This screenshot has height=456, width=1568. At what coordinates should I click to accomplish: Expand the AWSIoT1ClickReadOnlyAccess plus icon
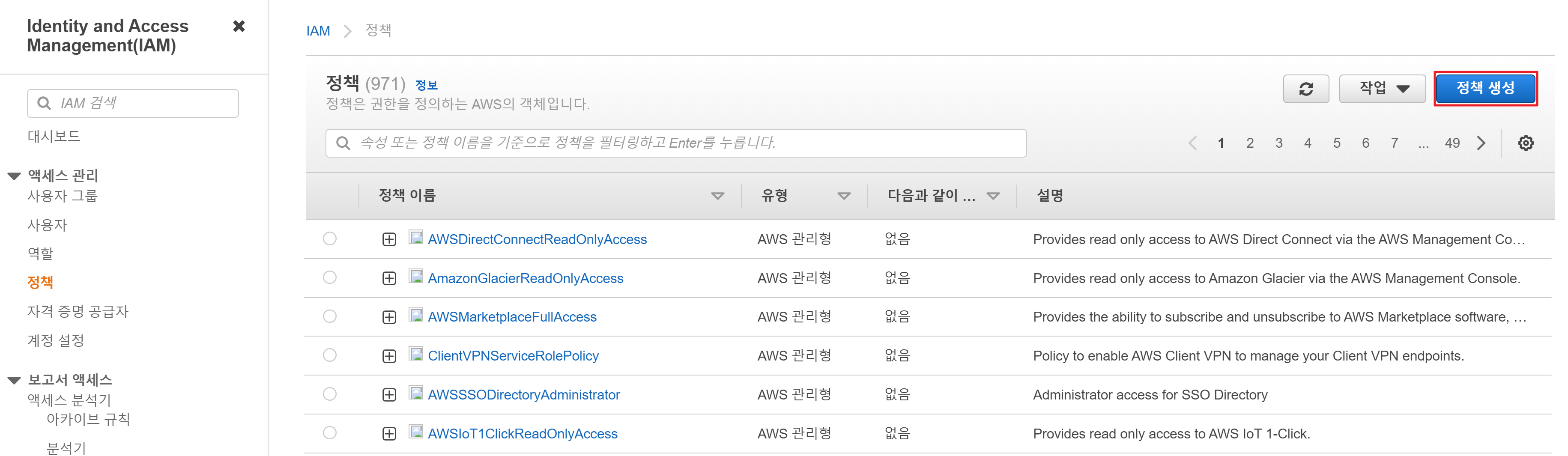pyautogui.click(x=389, y=433)
